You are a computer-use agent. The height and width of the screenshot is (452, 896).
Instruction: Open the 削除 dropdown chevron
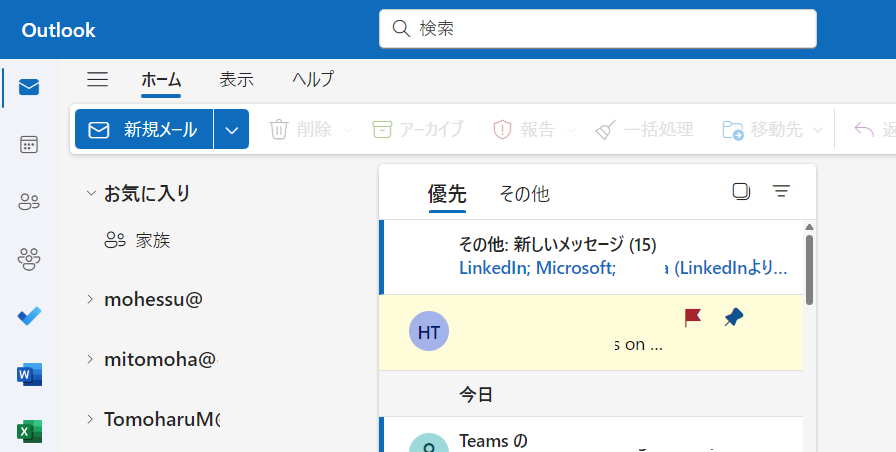click(347, 130)
